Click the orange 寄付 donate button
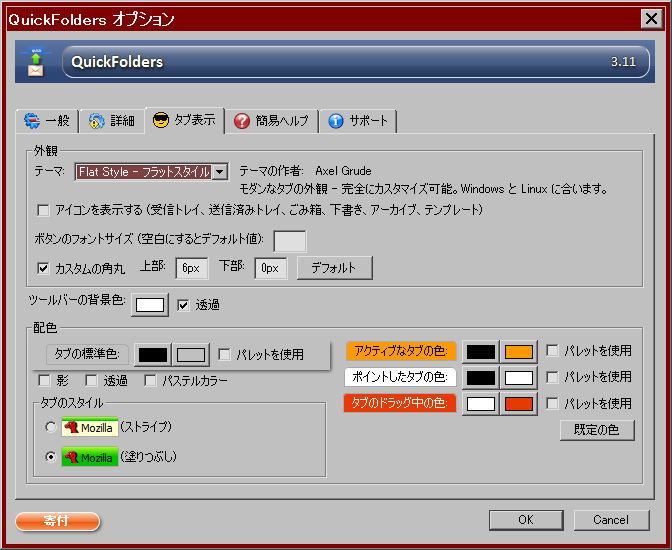The width and height of the screenshot is (672, 550). coord(57,521)
